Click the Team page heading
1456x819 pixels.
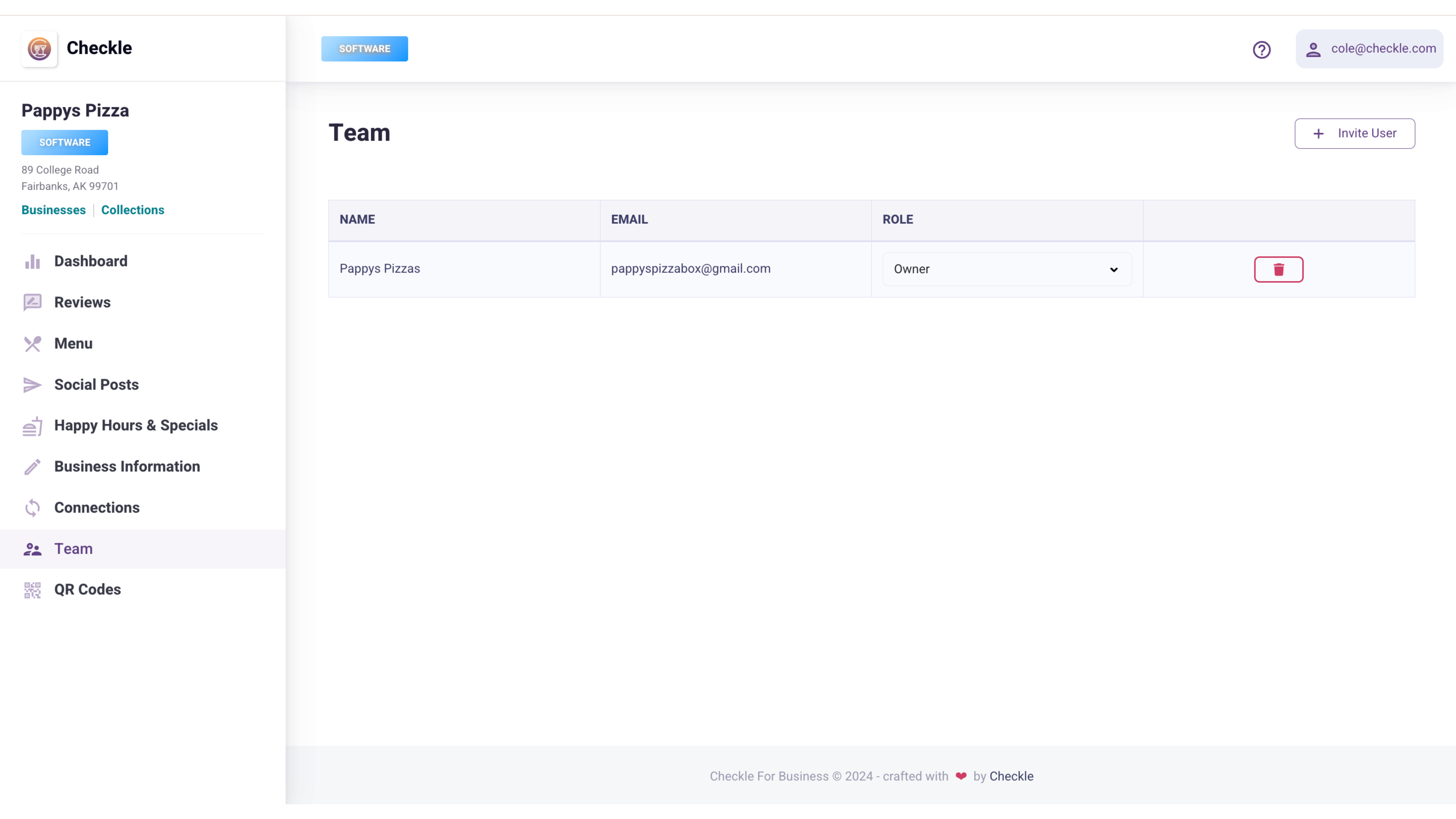coord(359,133)
